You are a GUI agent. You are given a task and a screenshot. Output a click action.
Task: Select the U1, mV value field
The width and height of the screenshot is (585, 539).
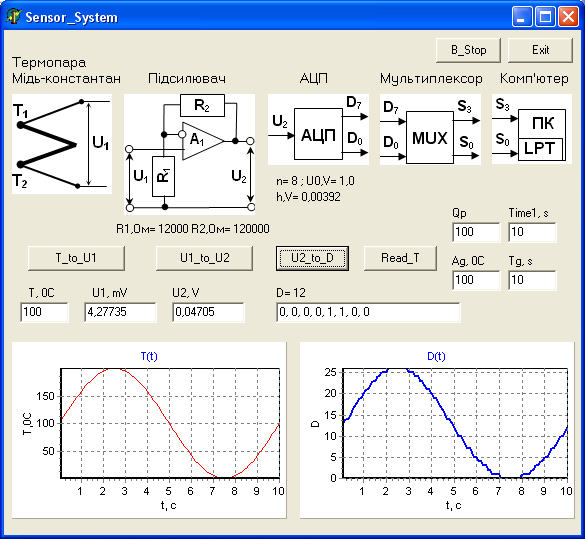[120, 312]
